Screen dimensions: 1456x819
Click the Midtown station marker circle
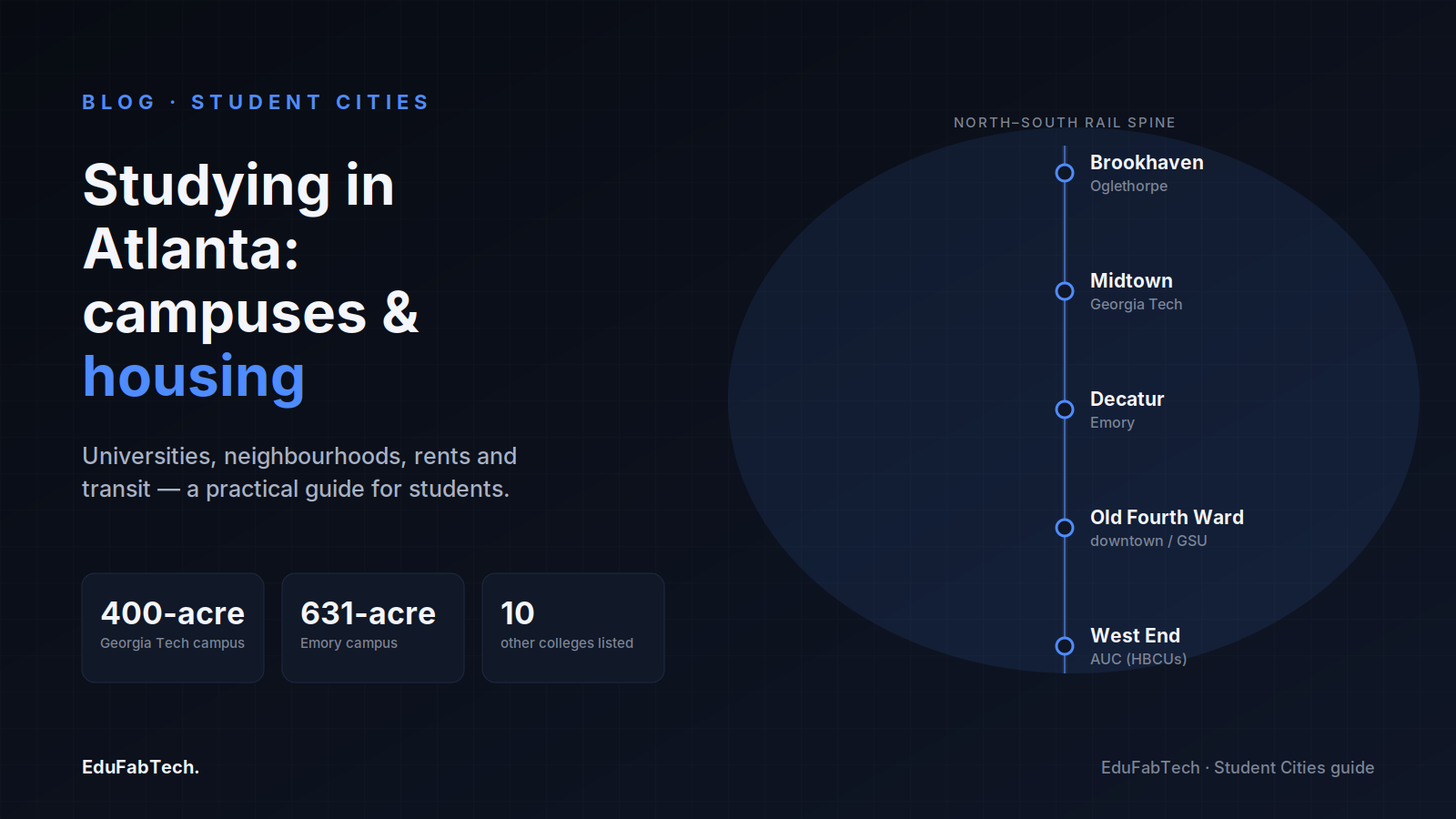pos(1065,291)
